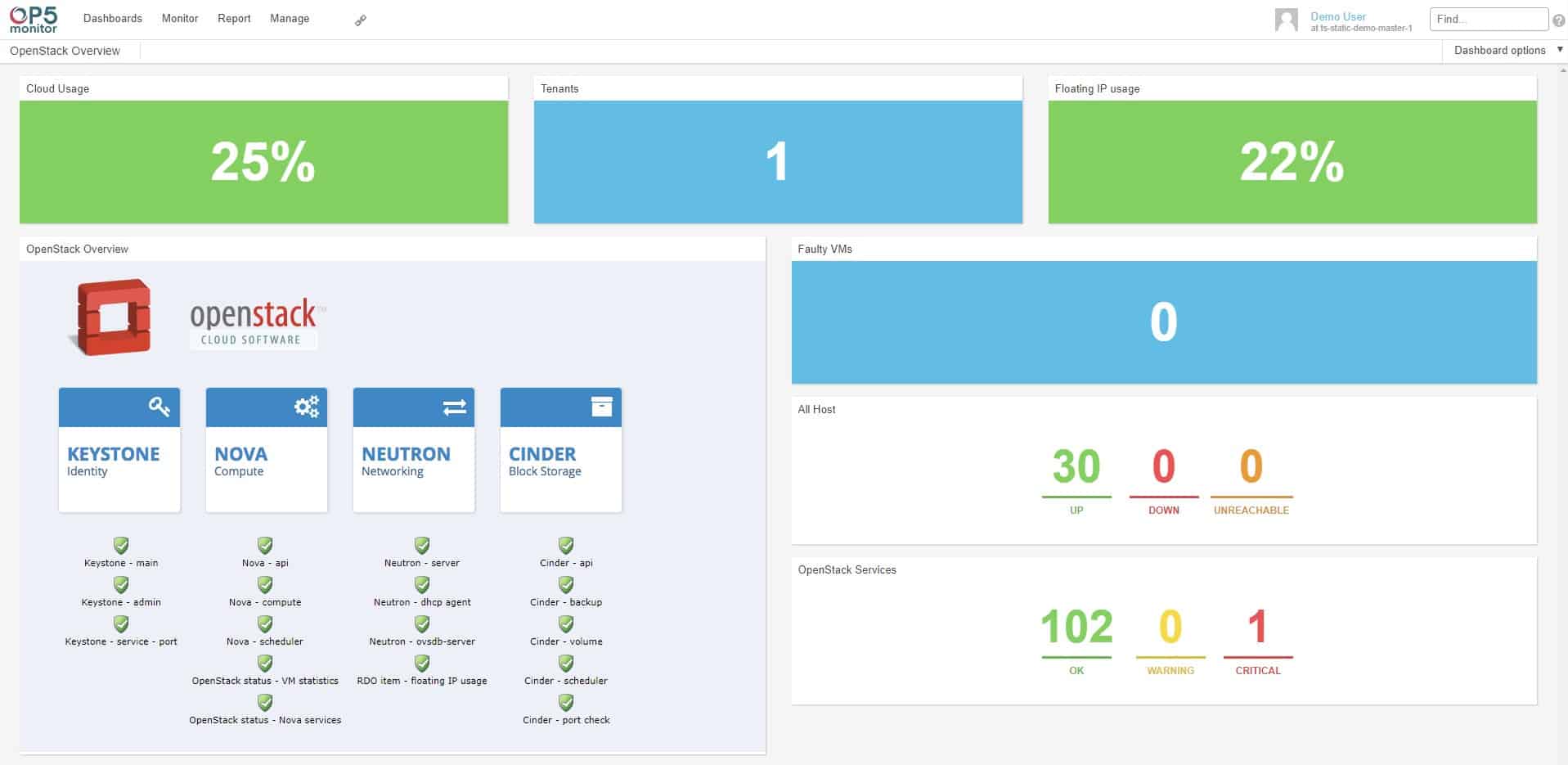Click the 102 OK services count
The width and height of the screenshot is (1568, 765).
1076,628
